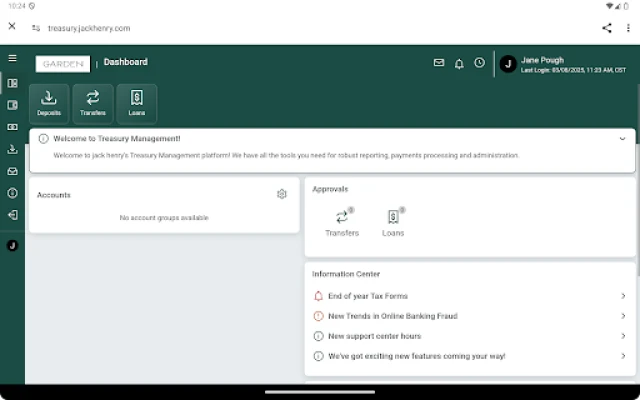Click the Deposits quick action tile

49,103
